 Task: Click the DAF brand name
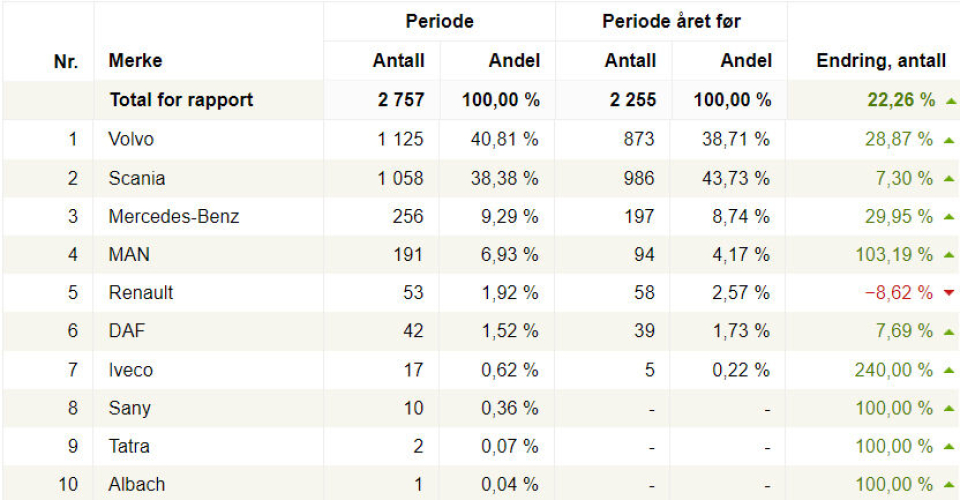(x=127, y=332)
